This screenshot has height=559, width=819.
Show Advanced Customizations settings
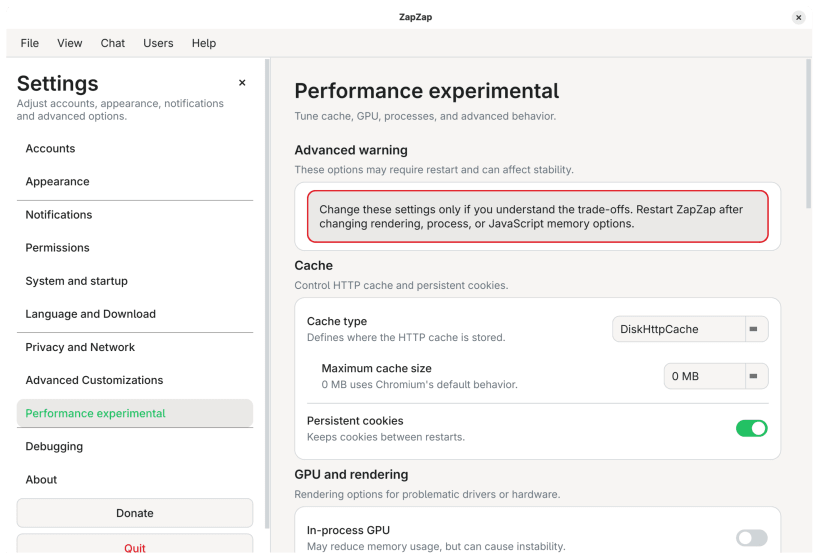coord(135,380)
